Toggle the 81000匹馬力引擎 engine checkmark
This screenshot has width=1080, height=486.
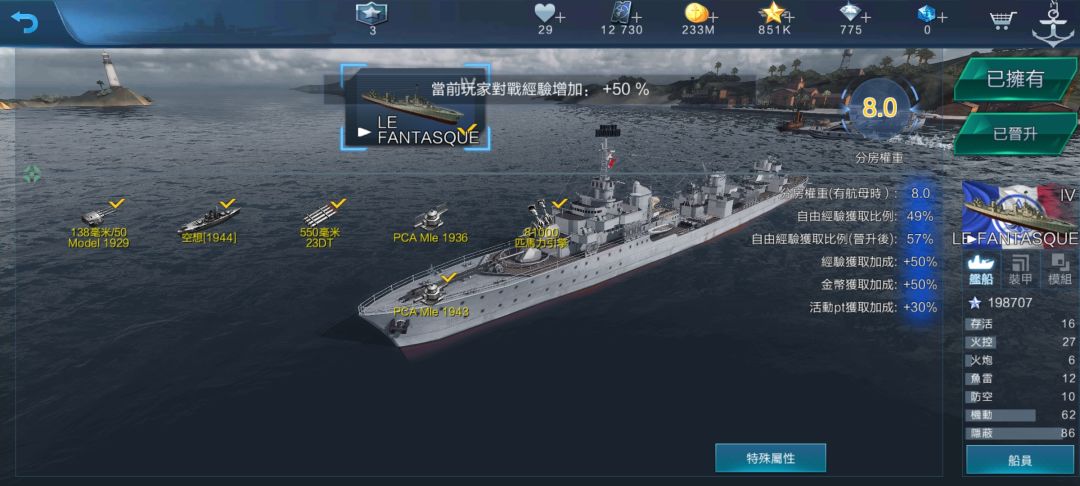click(559, 203)
